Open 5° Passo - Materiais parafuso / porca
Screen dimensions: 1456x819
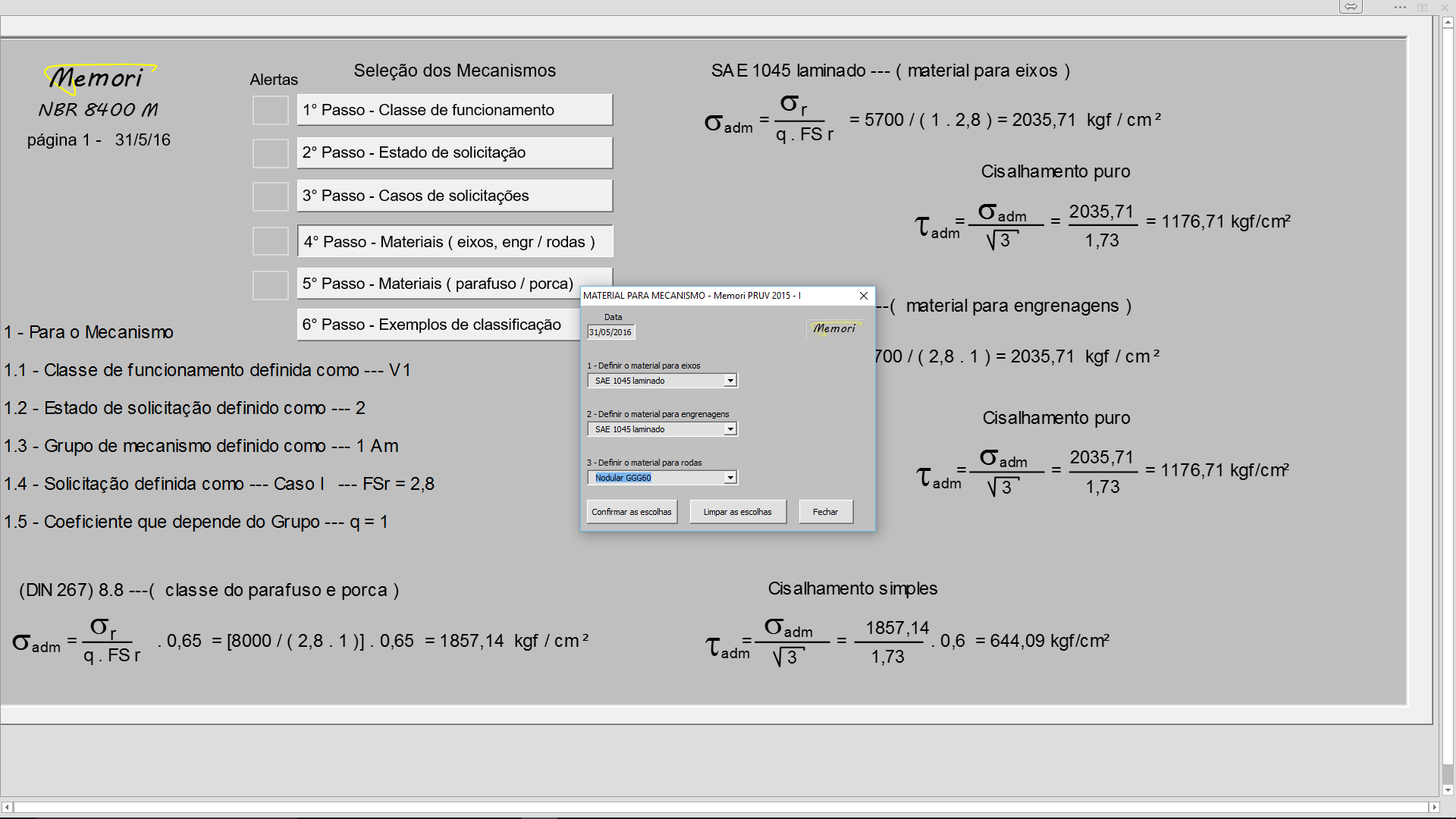tap(454, 284)
